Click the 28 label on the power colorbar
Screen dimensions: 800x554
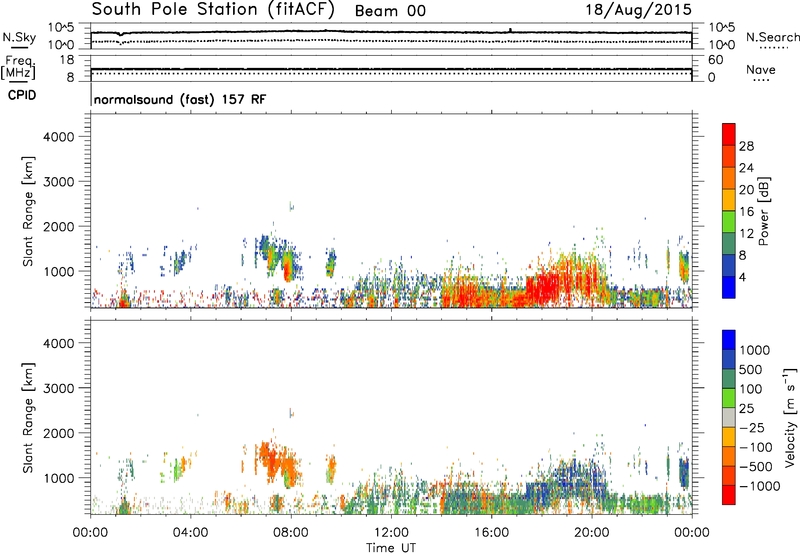tap(746, 146)
